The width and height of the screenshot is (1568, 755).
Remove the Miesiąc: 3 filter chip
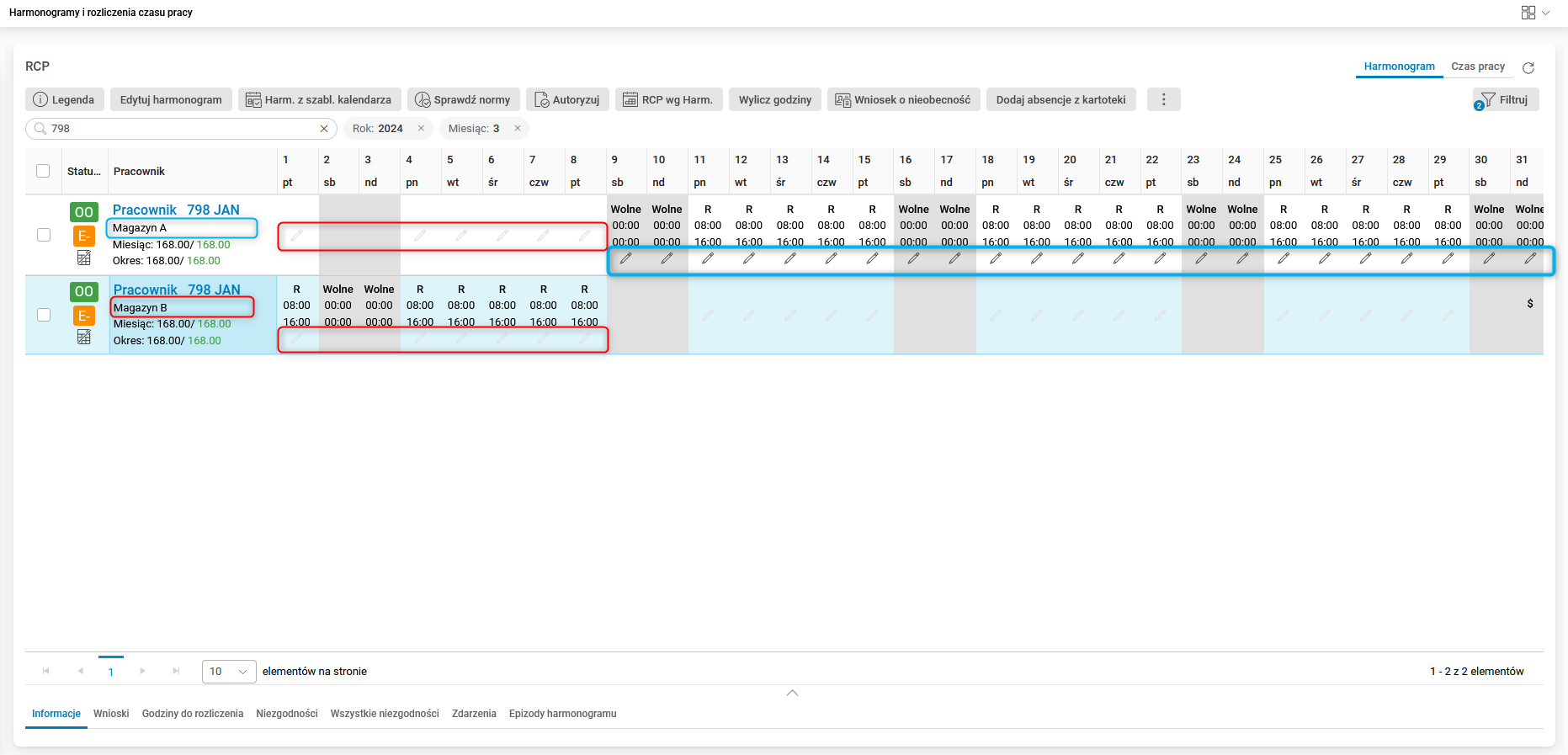coord(518,129)
